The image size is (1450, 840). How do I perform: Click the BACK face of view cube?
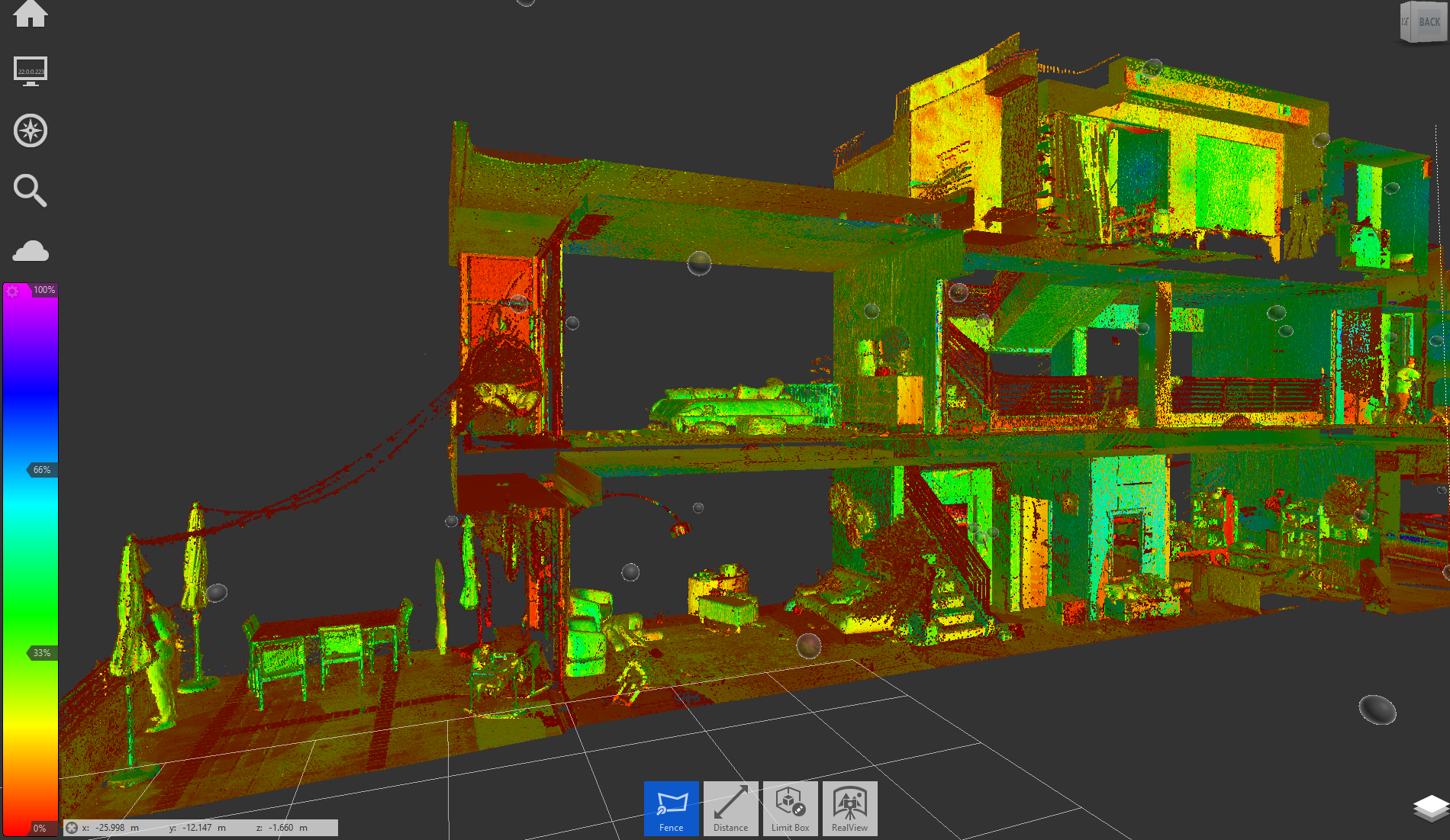coord(1429,22)
